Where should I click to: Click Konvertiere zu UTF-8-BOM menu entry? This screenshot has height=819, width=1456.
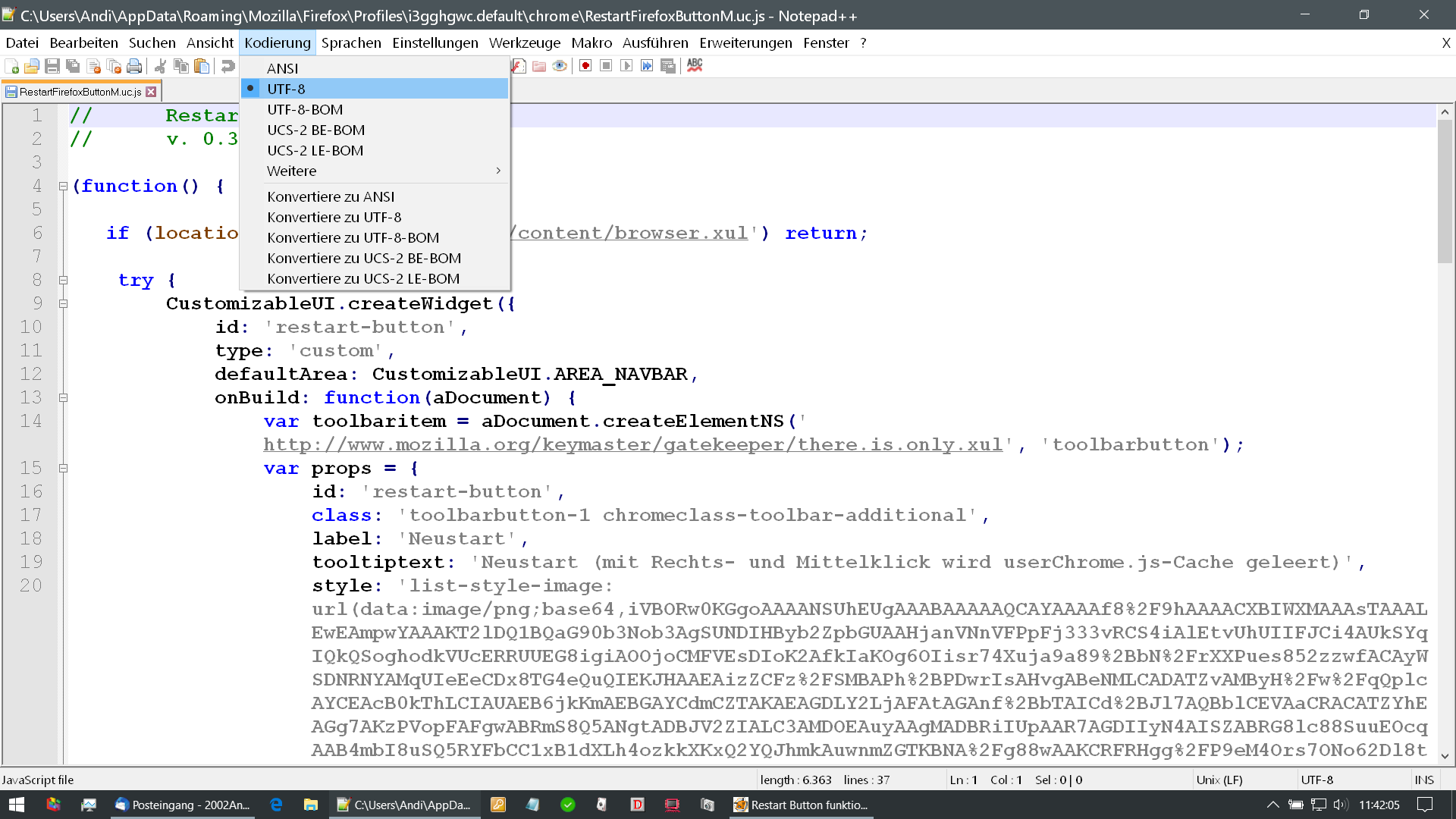[x=353, y=237]
